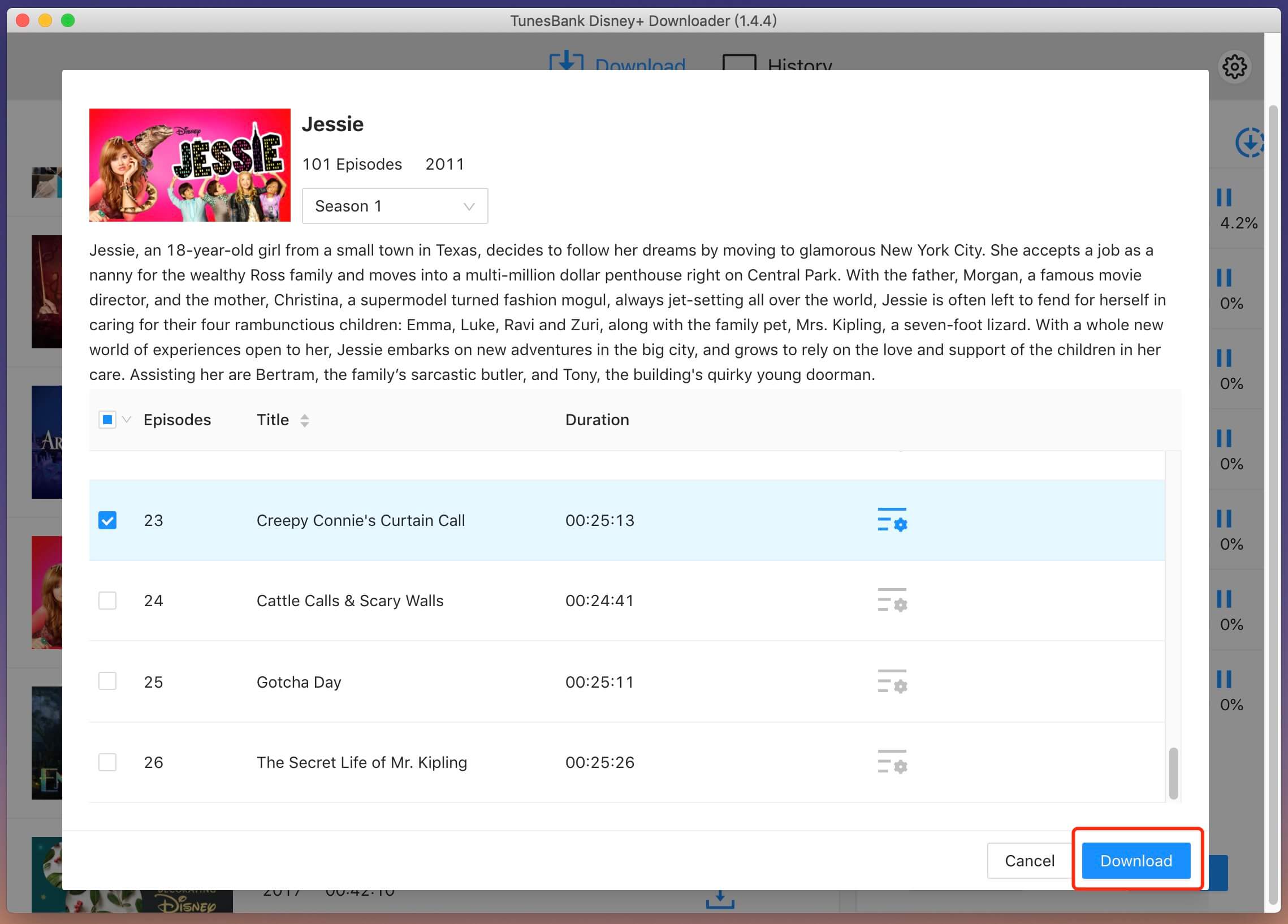Click the Jessie poster thumbnail
1288x924 pixels.
[x=189, y=165]
